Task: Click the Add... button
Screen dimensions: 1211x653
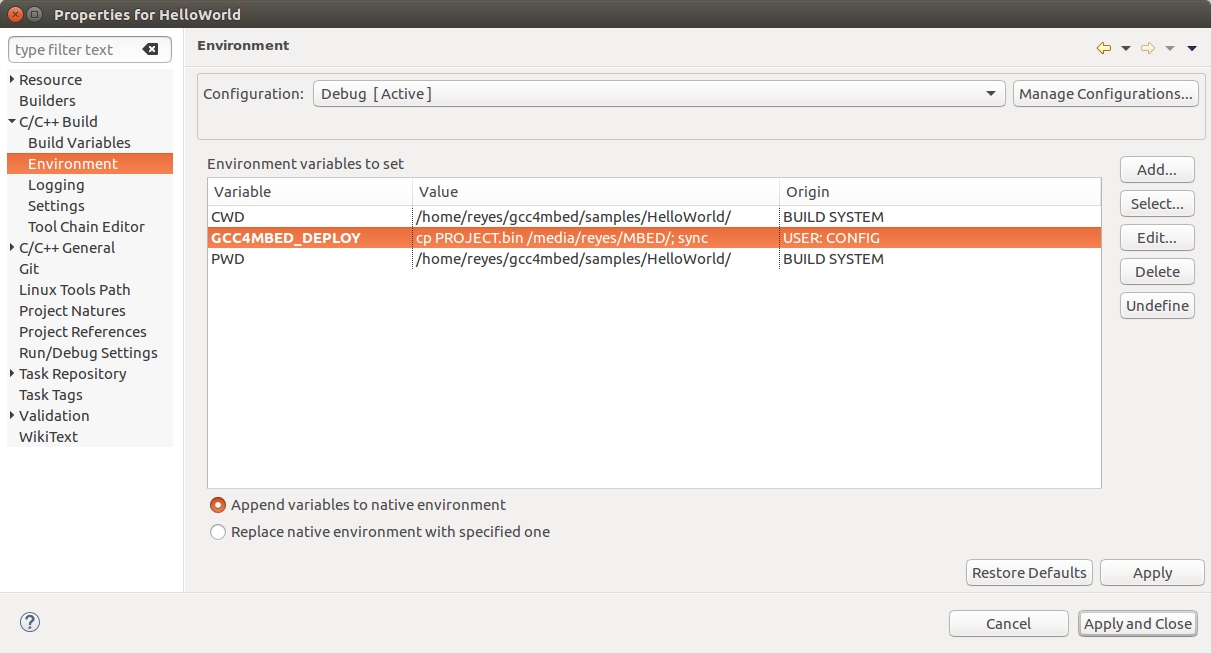Action: [x=1157, y=170]
